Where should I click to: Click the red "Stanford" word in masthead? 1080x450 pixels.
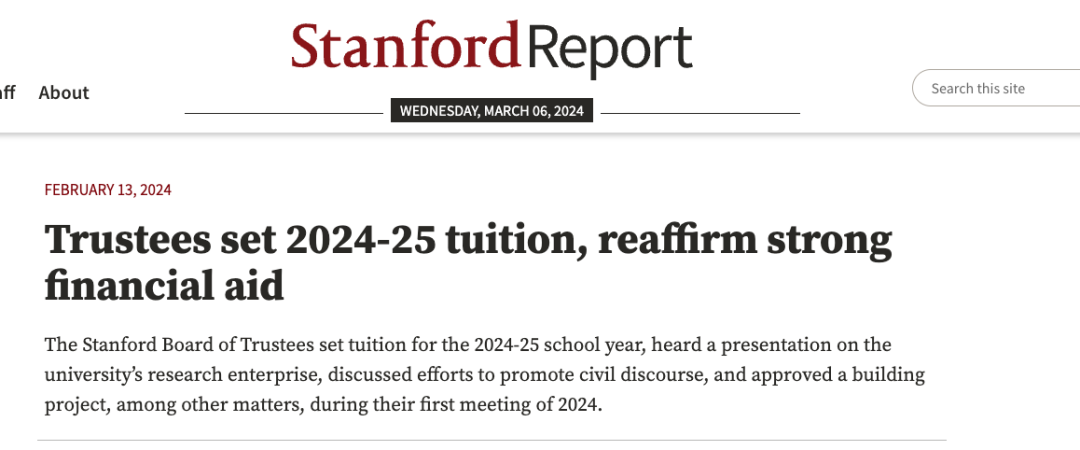pyautogui.click(x=406, y=44)
